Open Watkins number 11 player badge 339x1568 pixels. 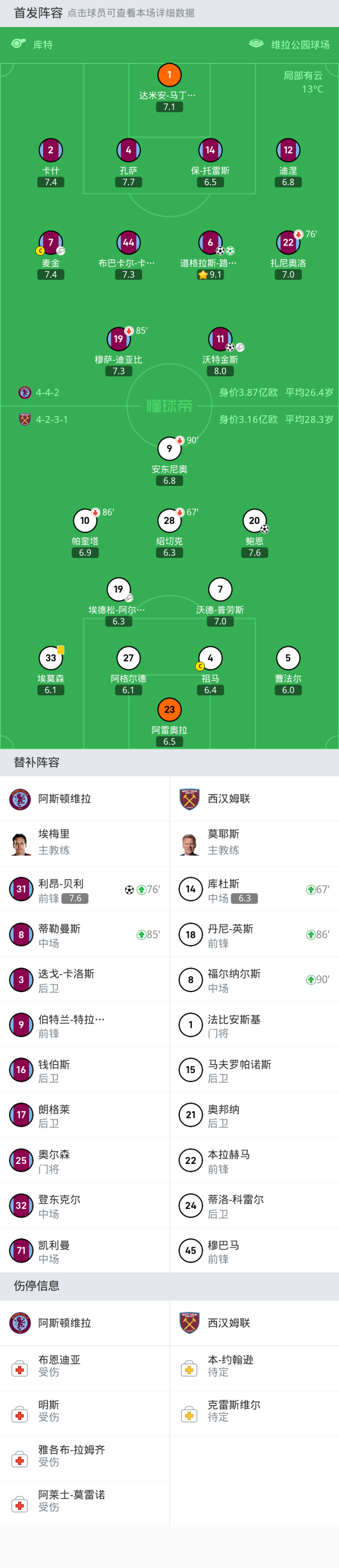pos(220,339)
